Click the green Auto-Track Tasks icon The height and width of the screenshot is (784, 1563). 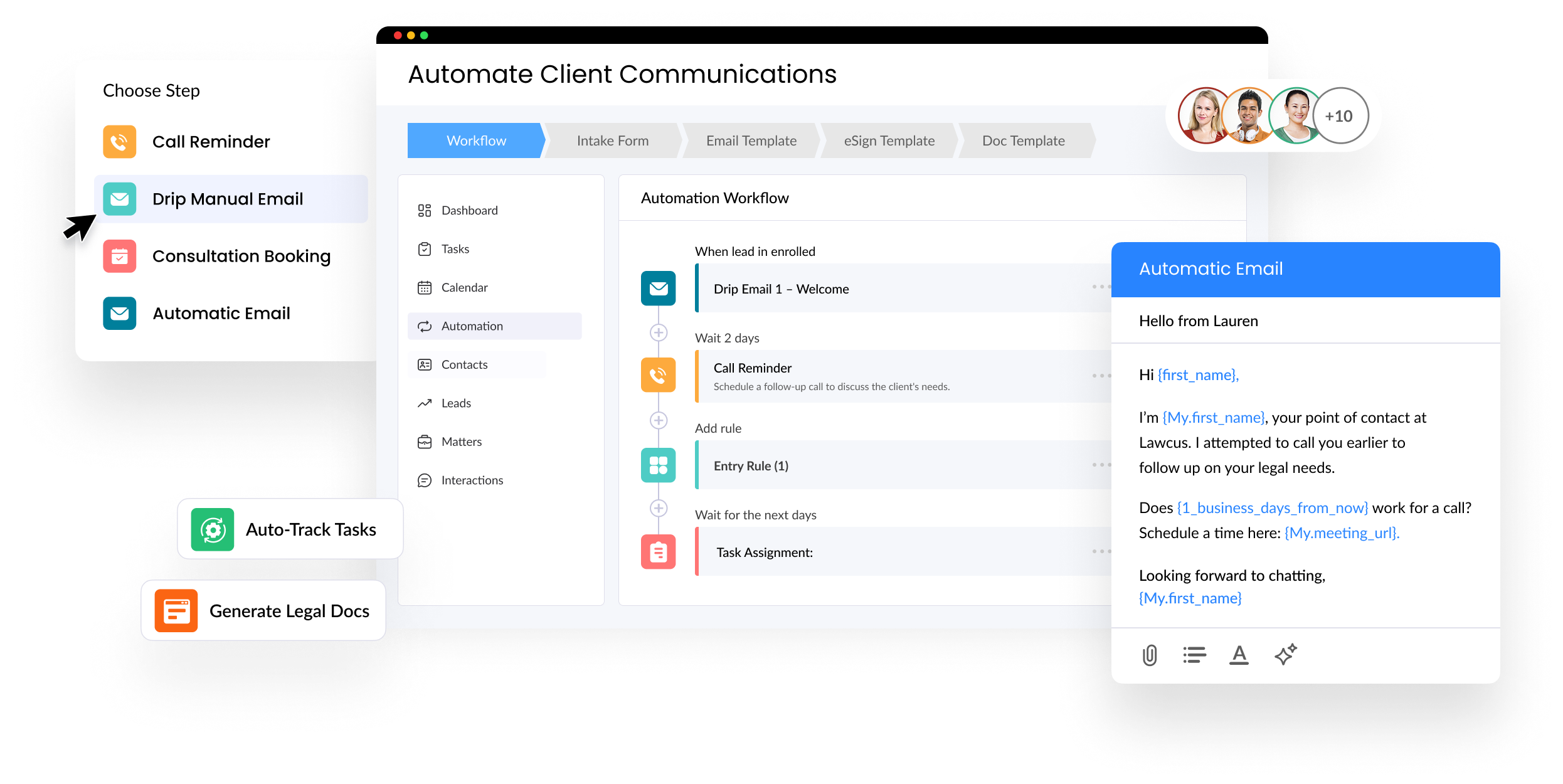(213, 530)
